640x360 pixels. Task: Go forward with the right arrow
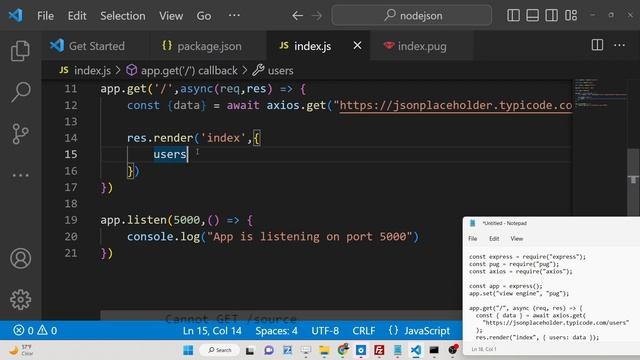[x=317, y=16]
